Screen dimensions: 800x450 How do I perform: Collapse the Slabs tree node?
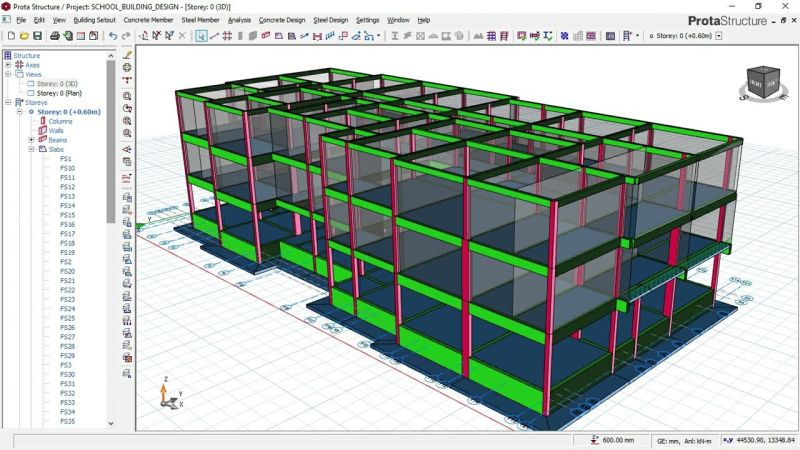tap(31, 149)
